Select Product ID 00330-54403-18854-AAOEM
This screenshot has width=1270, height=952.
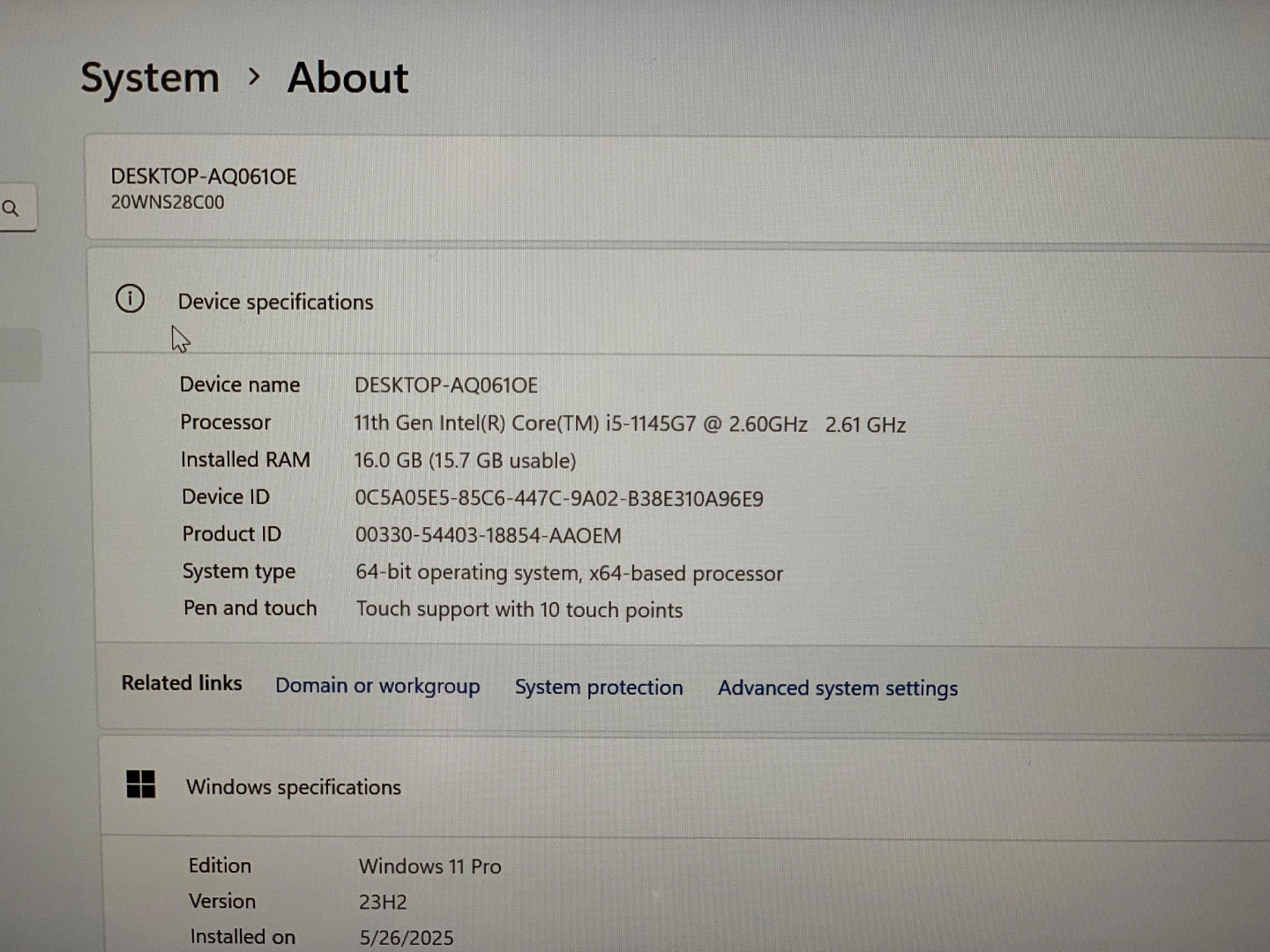(x=488, y=536)
